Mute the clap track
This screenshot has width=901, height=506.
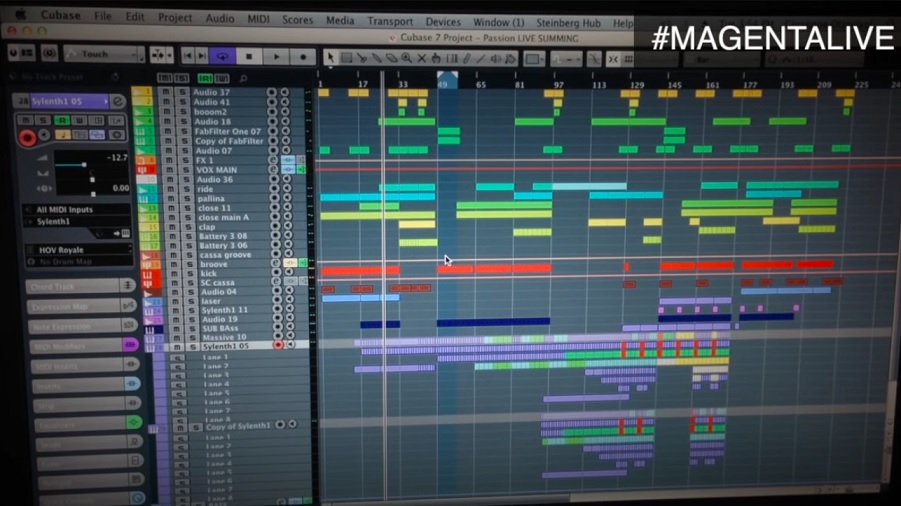pyautogui.click(x=171, y=227)
